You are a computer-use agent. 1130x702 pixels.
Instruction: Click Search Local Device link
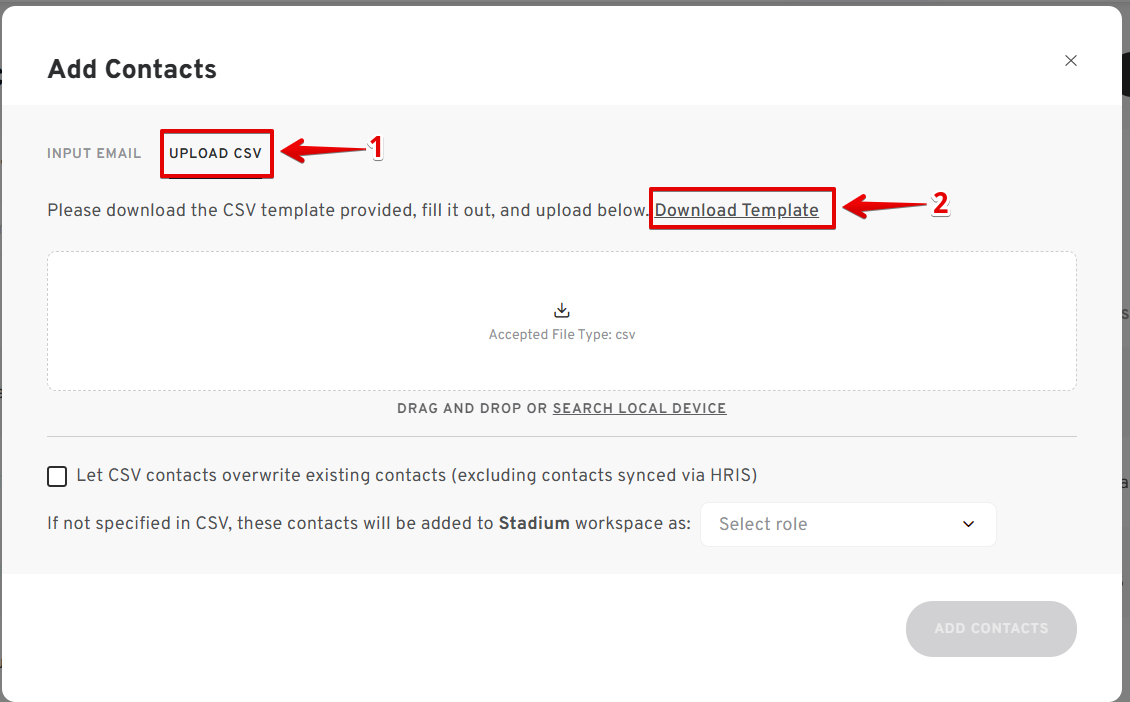[x=639, y=409]
